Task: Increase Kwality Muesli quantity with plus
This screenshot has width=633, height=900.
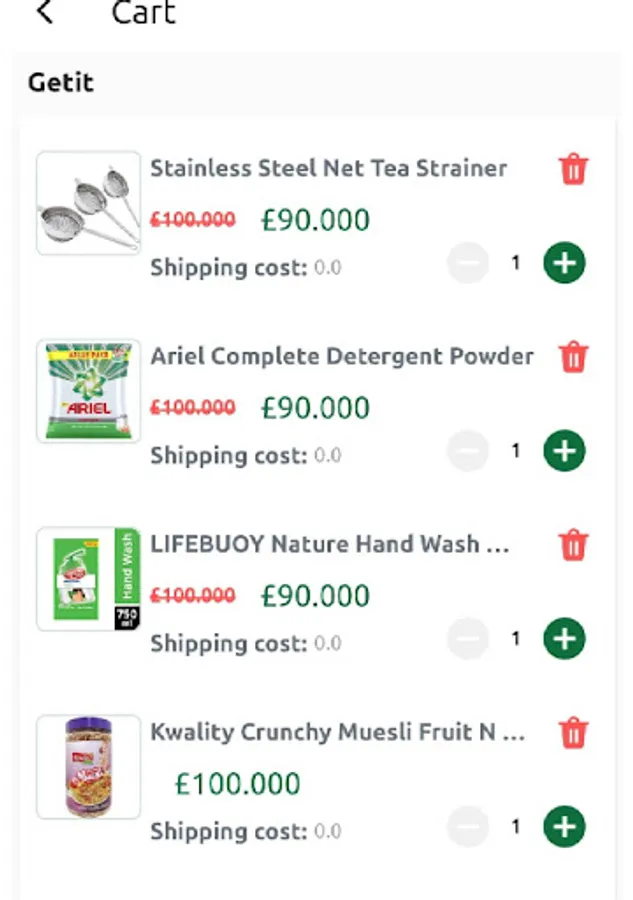Action: pos(564,827)
